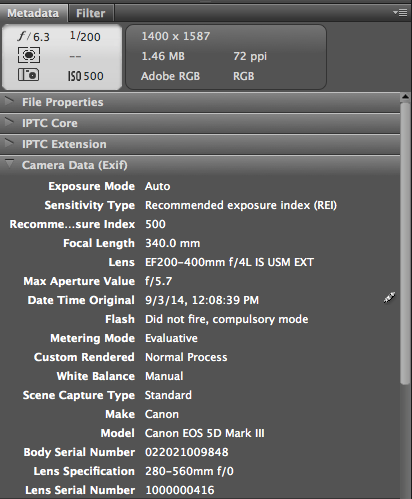Screen dimensions: 412x499
Task: Select the 1.46 MB file size
Action: tap(163, 56)
